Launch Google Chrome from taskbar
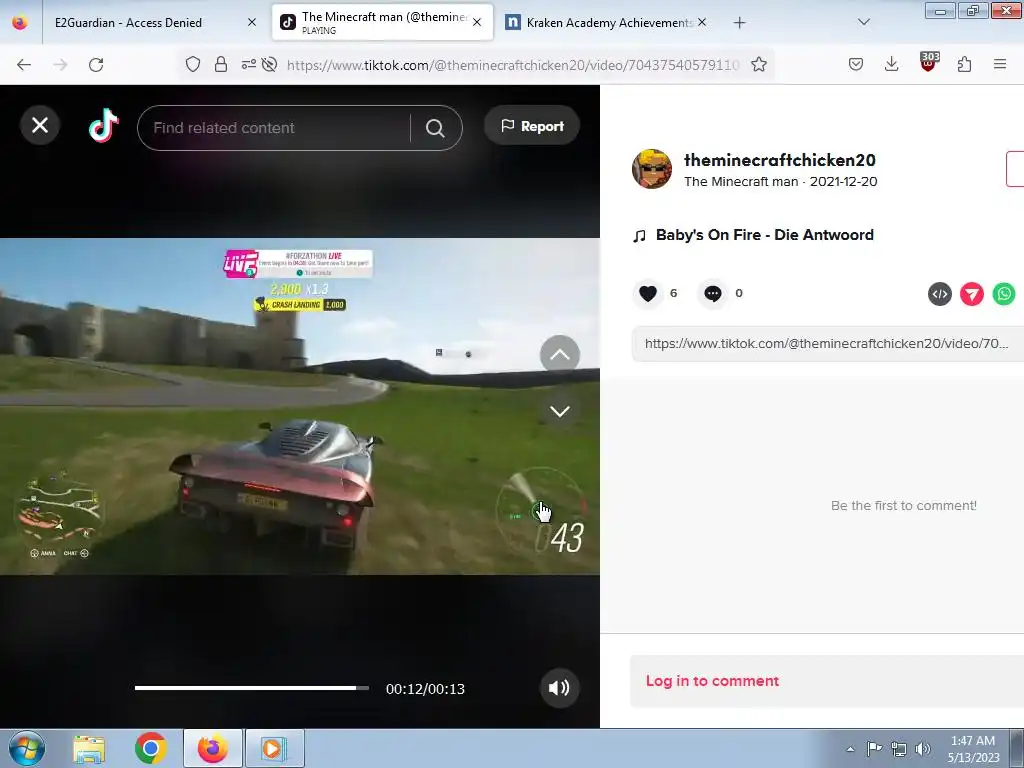The image size is (1024, 768). coord(151,748)
